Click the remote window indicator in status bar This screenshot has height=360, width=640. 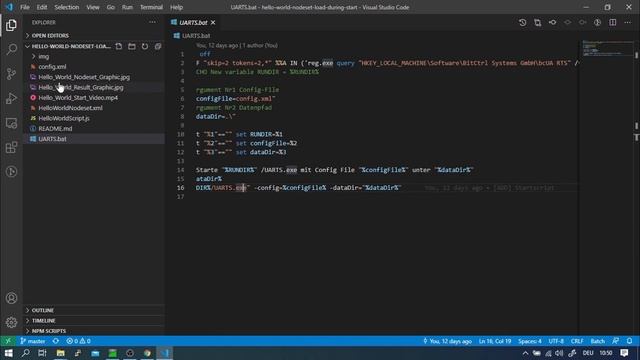(x=8, y=341)
